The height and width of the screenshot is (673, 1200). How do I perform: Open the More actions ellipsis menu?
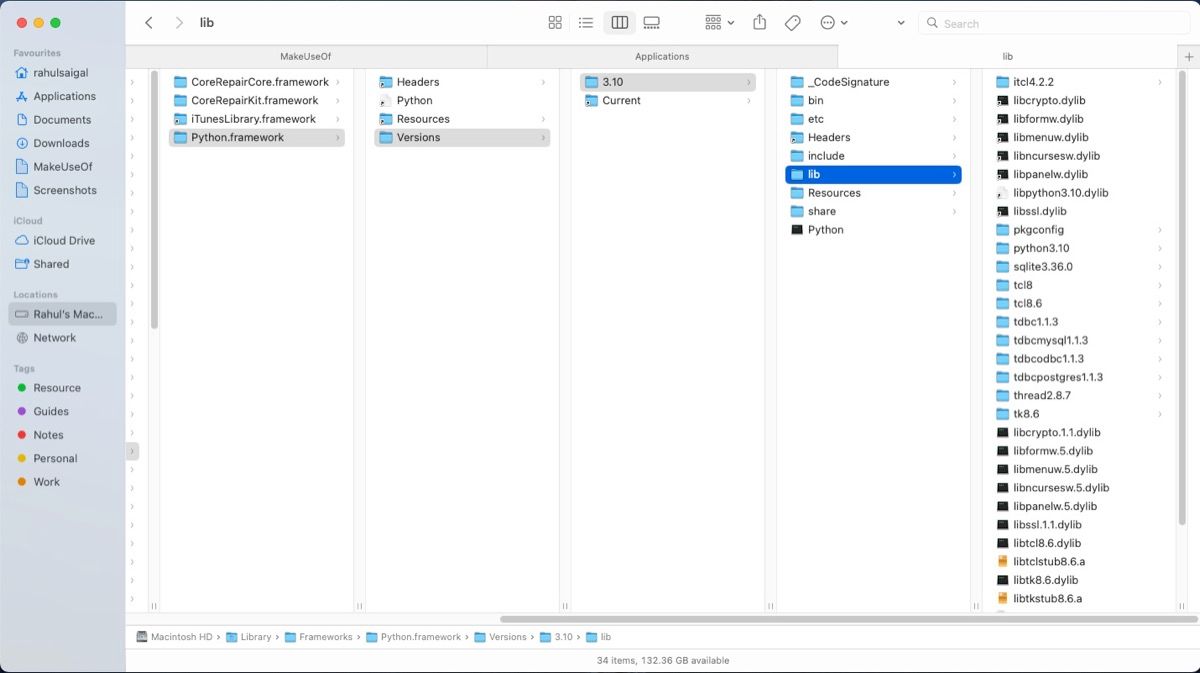point(833,22)
